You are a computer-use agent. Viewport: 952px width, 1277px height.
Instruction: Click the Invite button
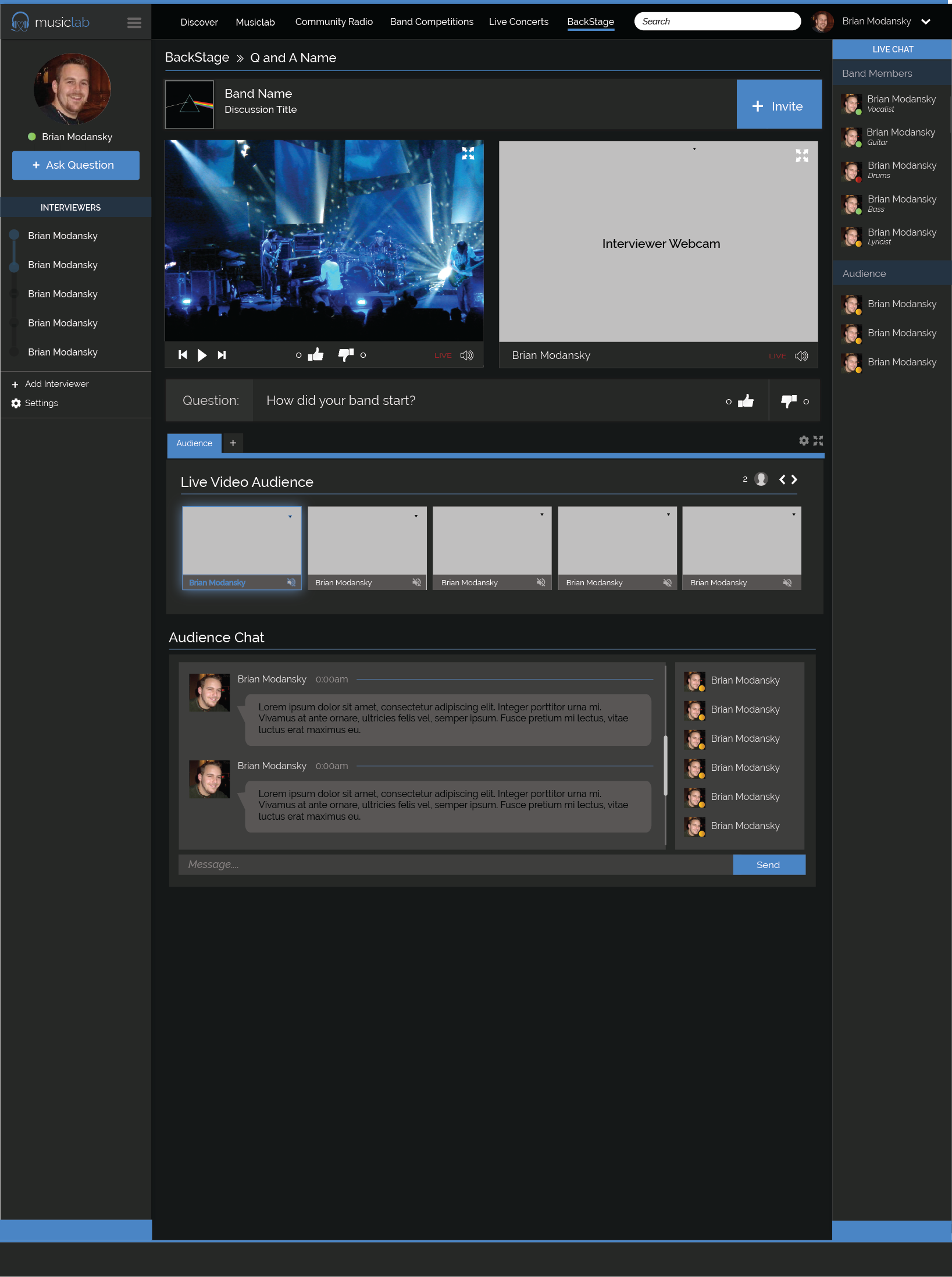tap(779, 105)
